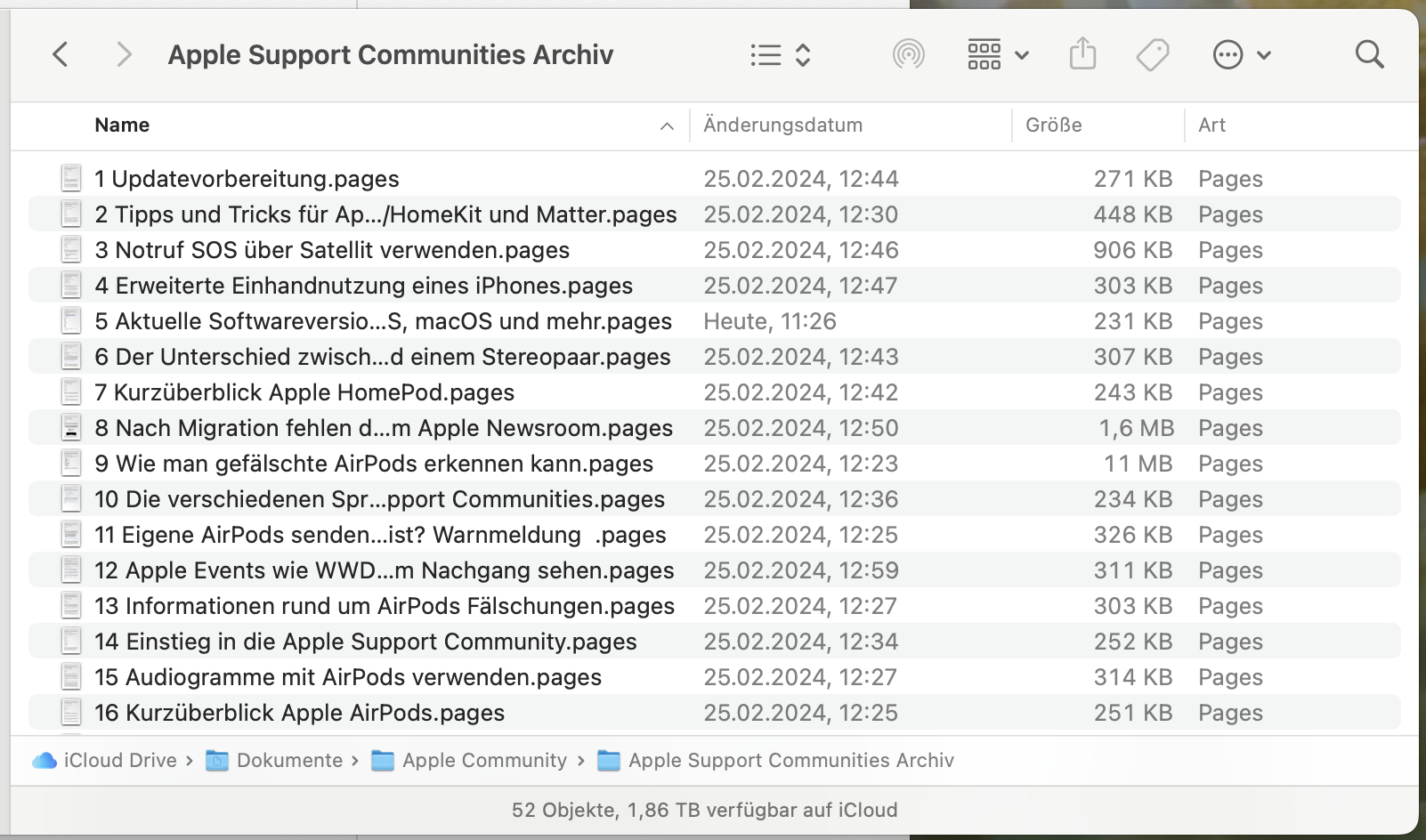Select file 1 Updatevorbereitung.pages
The height and width of the screenshot is (840, 1426).
247,179
